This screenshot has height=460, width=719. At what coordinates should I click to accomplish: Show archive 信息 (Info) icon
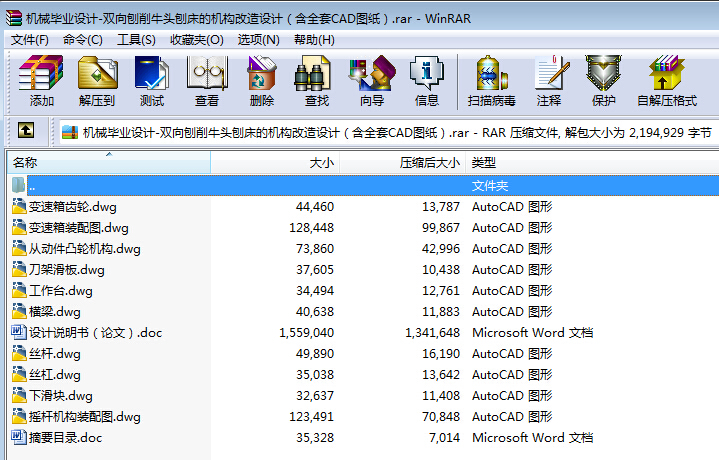[x=427, y=72]
